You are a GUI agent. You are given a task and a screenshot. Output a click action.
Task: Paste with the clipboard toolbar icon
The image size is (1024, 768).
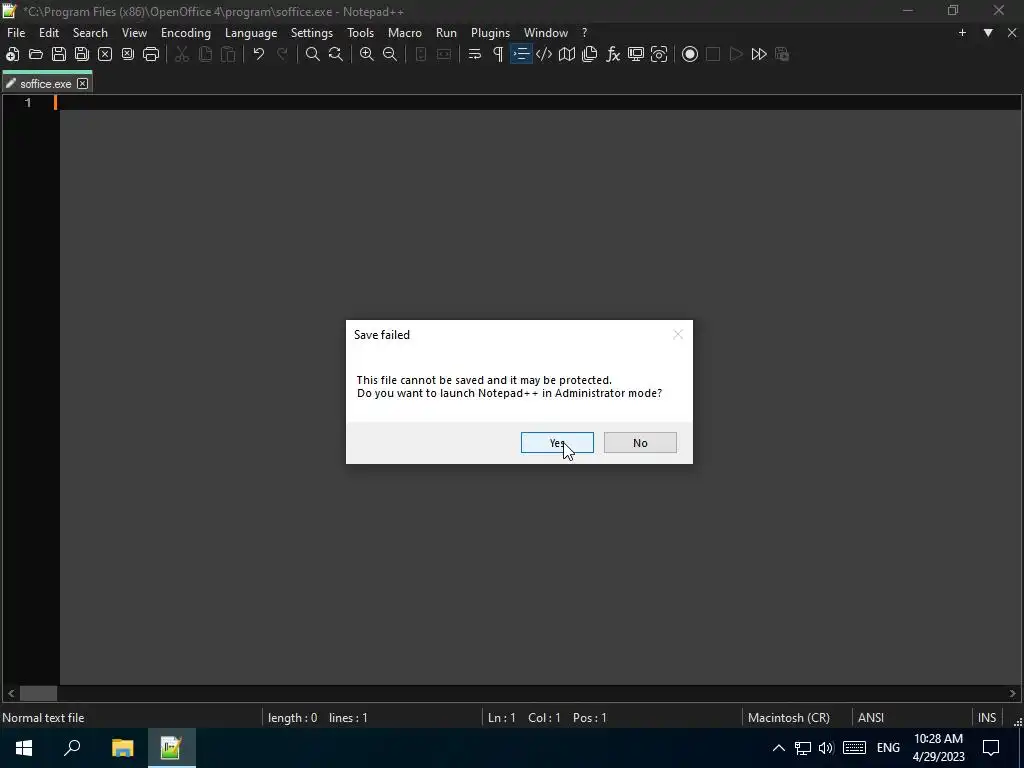click(228, 54)
